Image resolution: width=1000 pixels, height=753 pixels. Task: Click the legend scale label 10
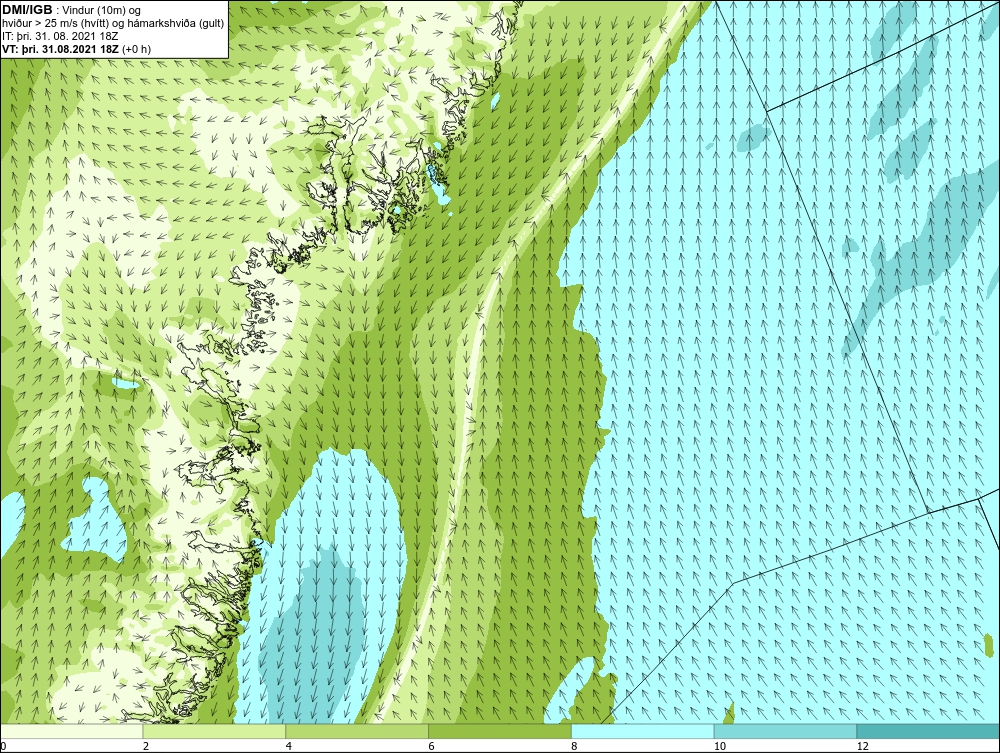coord(720,746)
